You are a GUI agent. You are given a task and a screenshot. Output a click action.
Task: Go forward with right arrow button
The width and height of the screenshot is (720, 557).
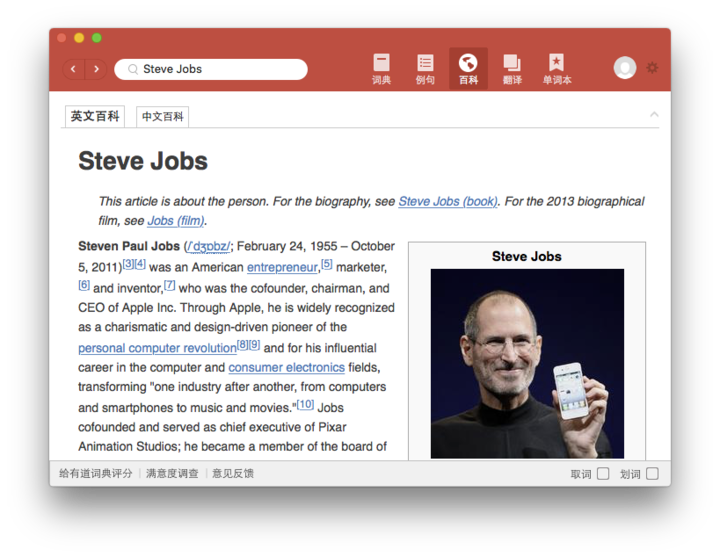coord(96,69)
